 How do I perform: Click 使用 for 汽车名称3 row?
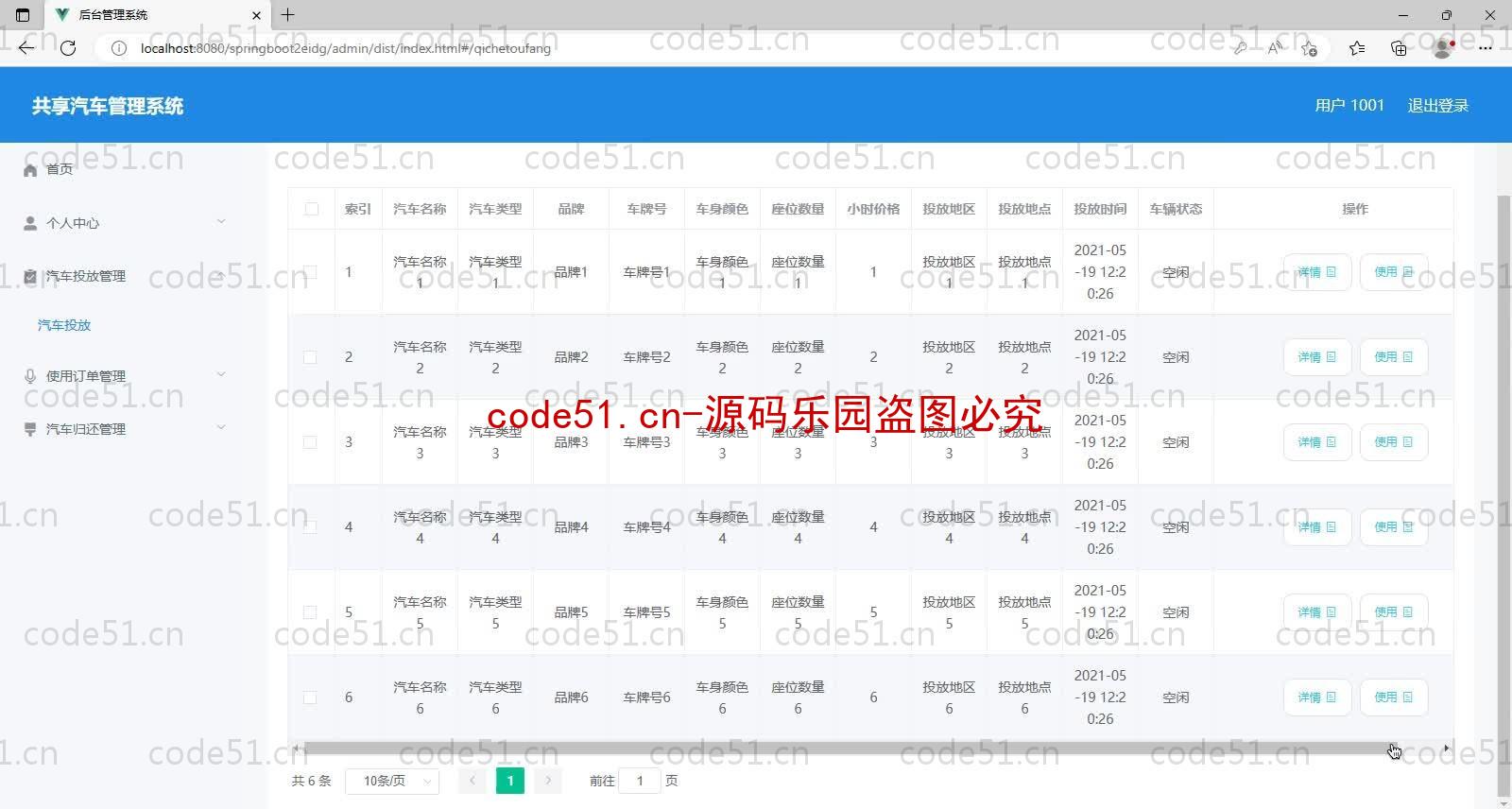1394,442
